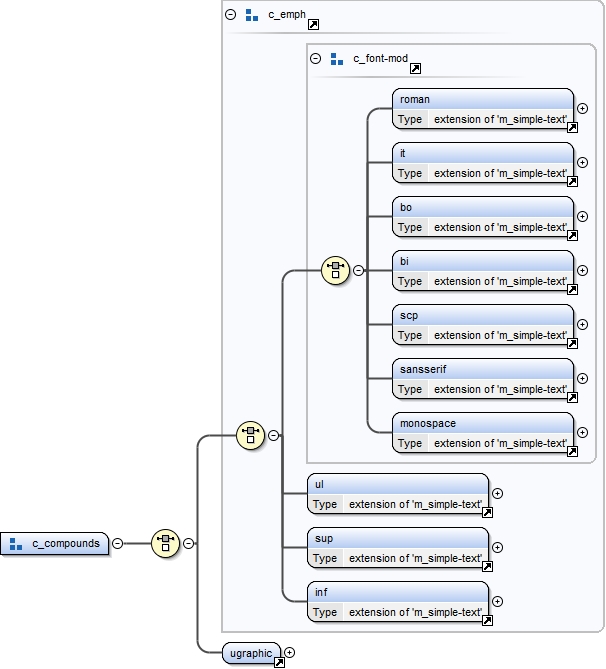Click the link arrow on the roman element
Image resolution: width=606 pixels, height=669 pixels.
pos(571,128)
